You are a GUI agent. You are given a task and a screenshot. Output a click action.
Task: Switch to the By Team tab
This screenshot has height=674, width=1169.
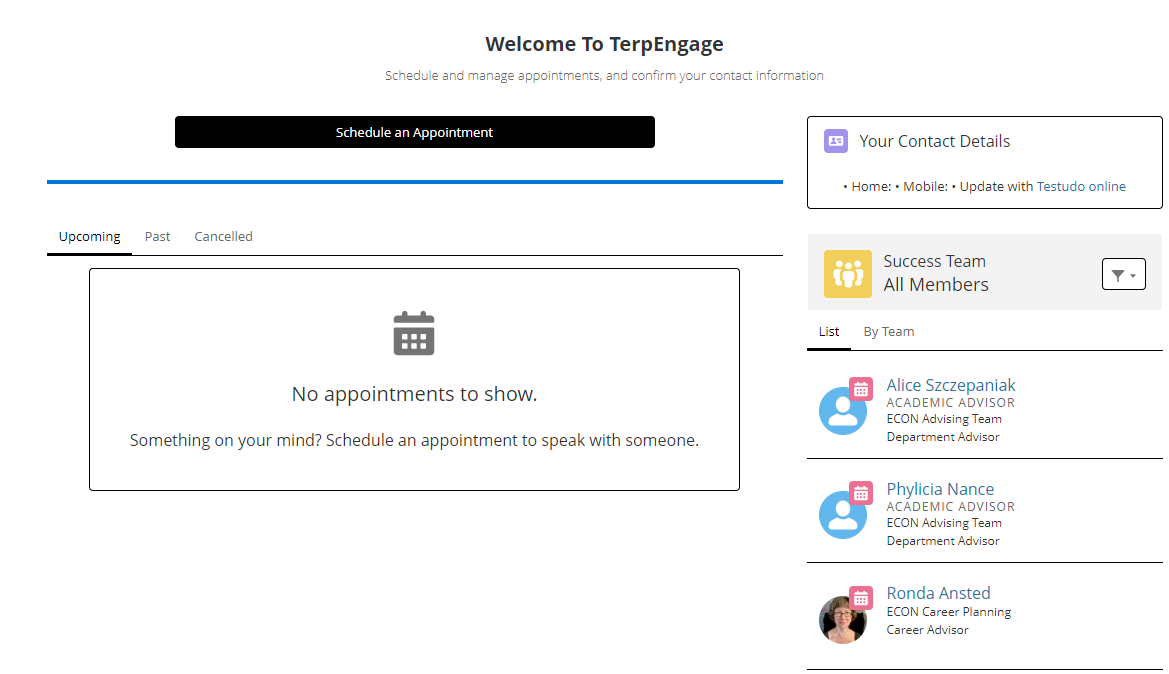tap(889, 332)
